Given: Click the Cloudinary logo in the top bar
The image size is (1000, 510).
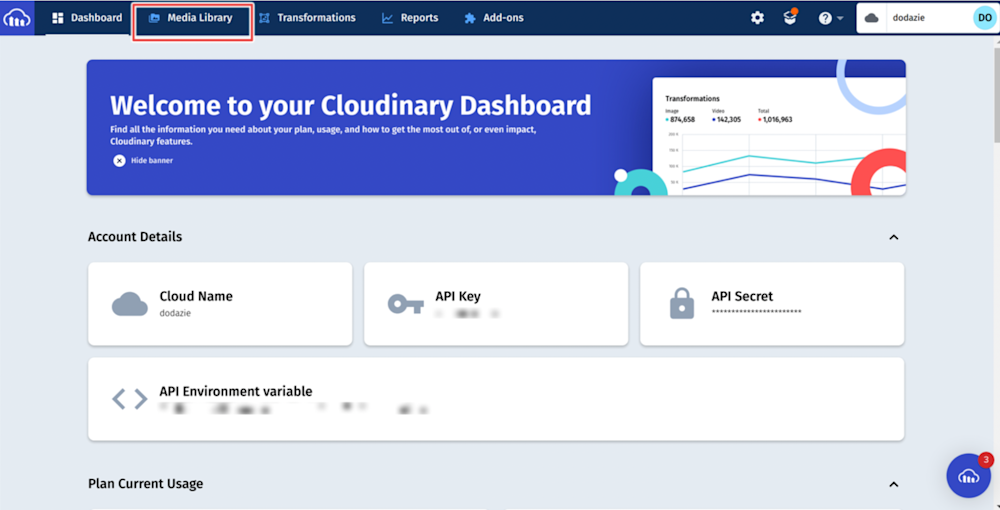Looking at the screenshot, I should point(17,18).
